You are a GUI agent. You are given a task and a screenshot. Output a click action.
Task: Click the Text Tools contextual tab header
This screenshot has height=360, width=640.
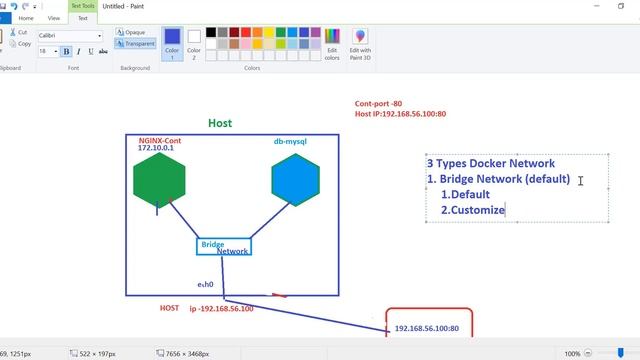tap(83, 6)
